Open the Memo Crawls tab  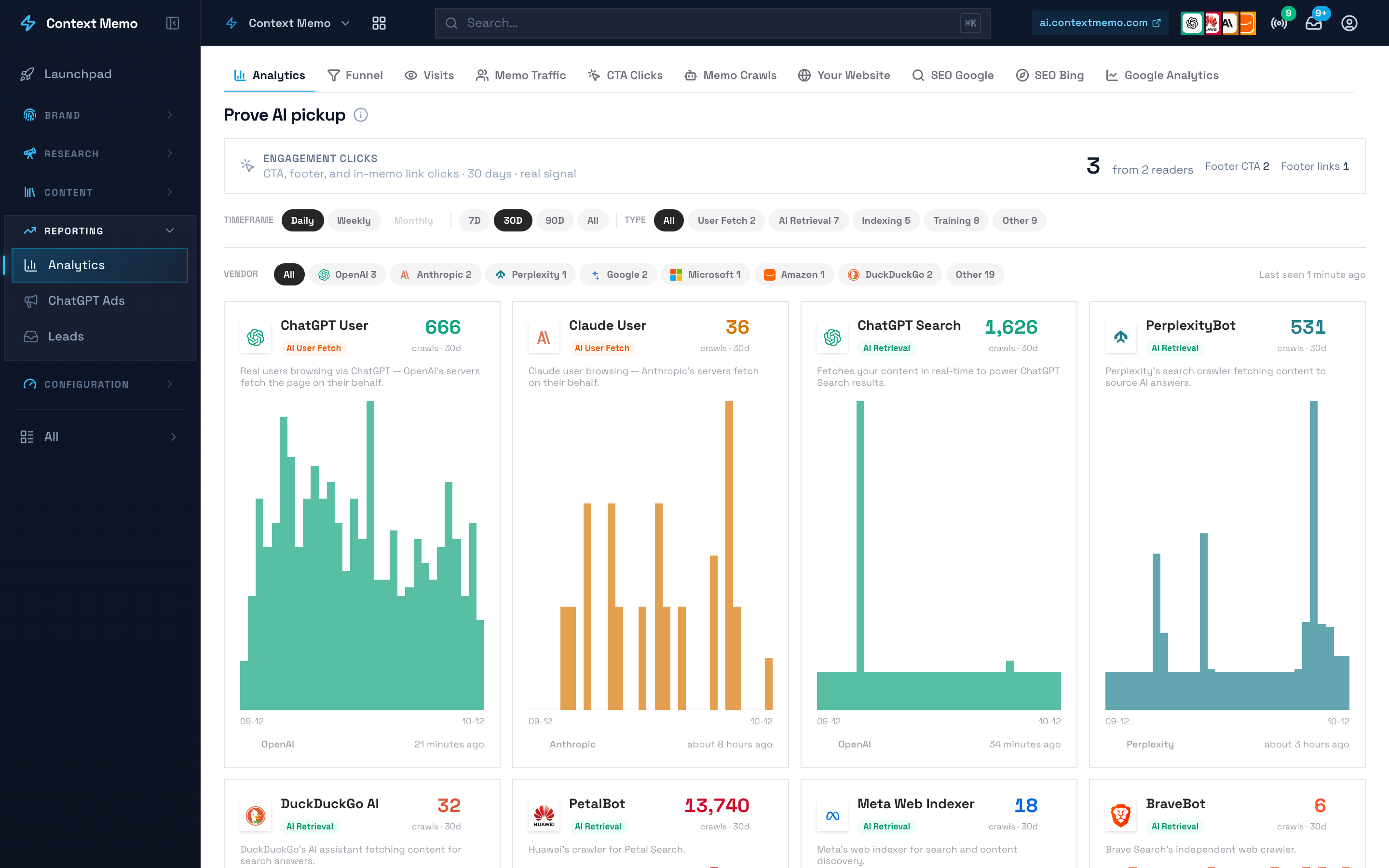click(730, 75)
